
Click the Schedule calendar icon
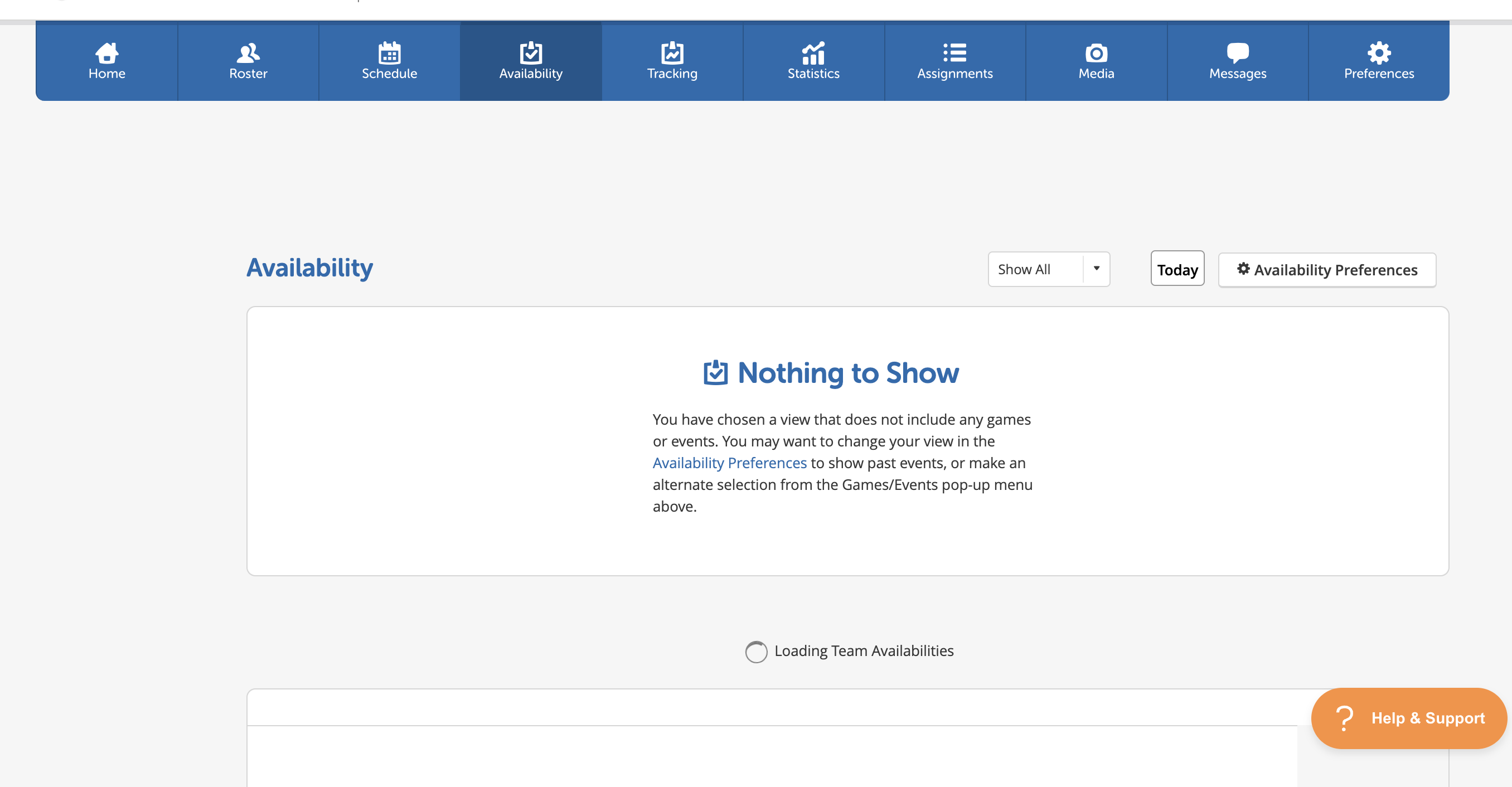click(x=389, y=53)
